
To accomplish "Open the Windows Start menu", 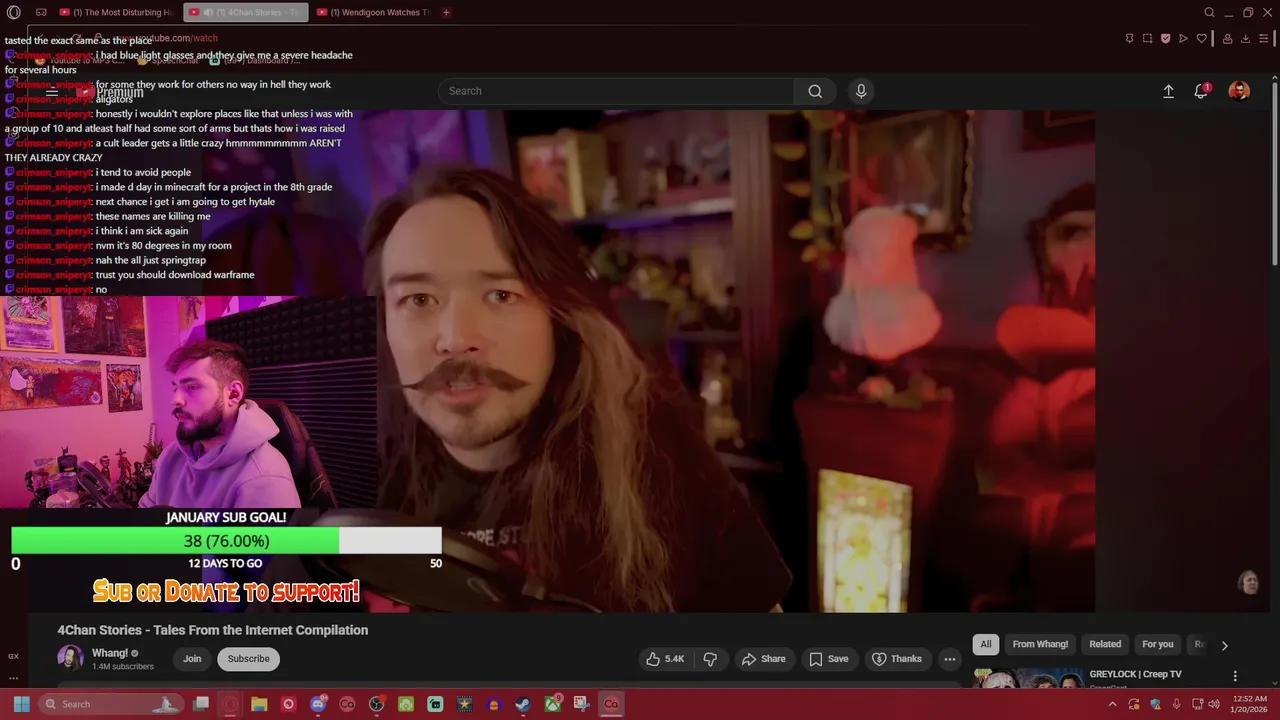I will pyautogui.click(x=21, y=704).
